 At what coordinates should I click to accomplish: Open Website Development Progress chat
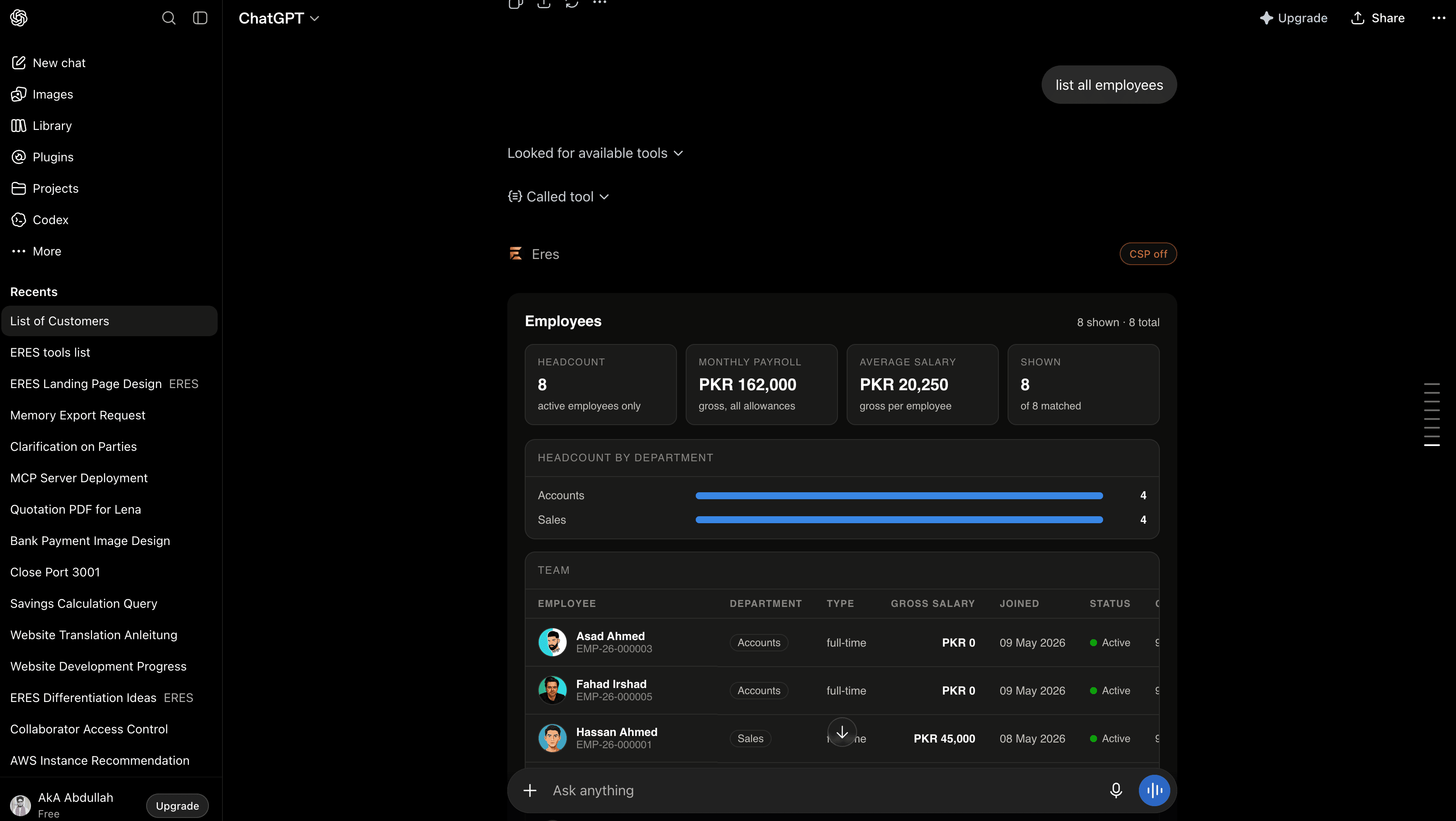[109, 666]
